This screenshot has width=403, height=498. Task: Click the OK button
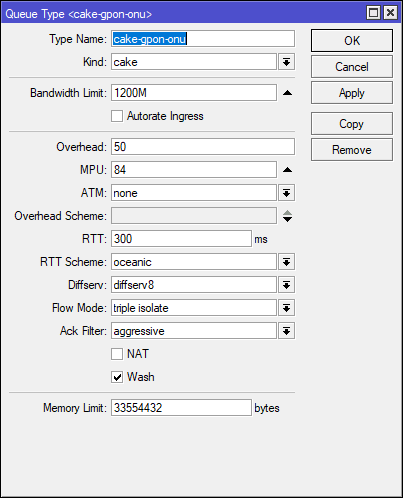click(x=352, y=41)
